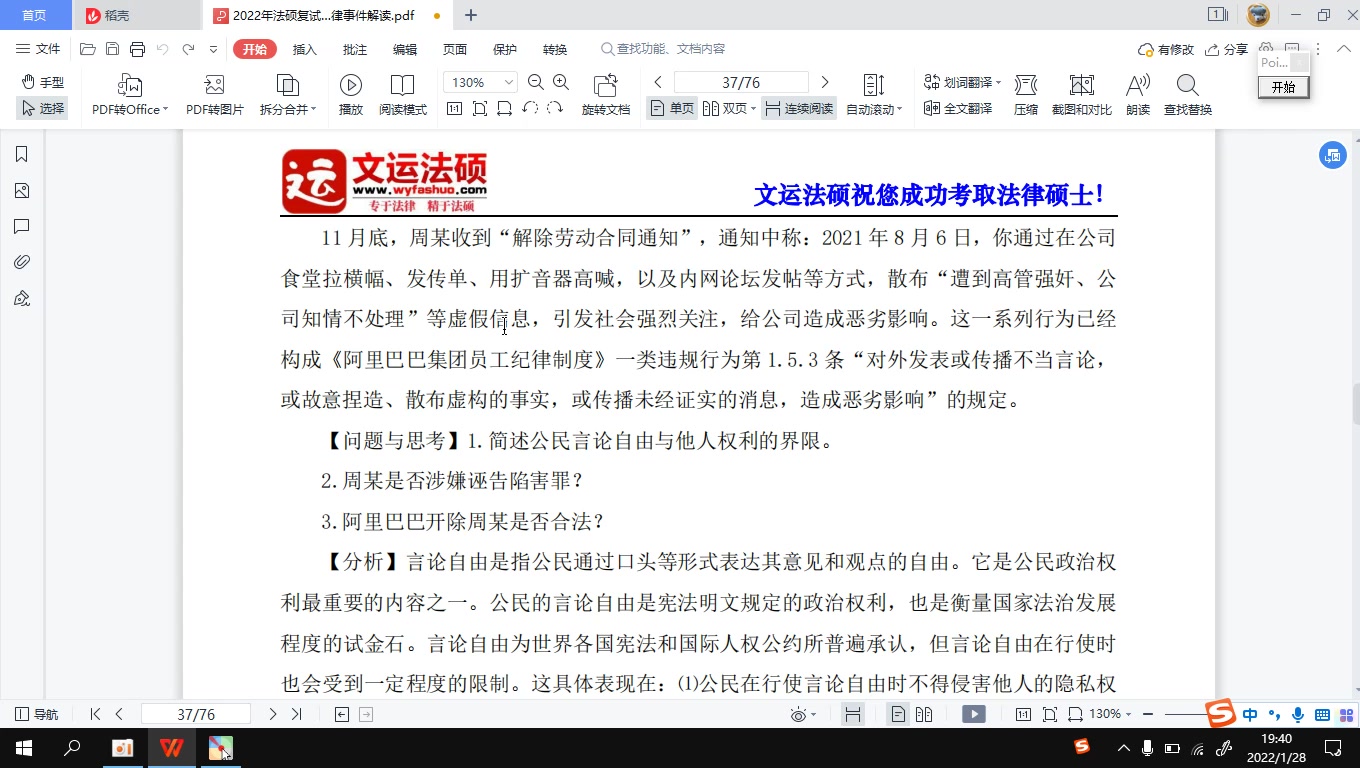
Task: Start 播放 slideshow playback mode
Action: tap(350, 95)
